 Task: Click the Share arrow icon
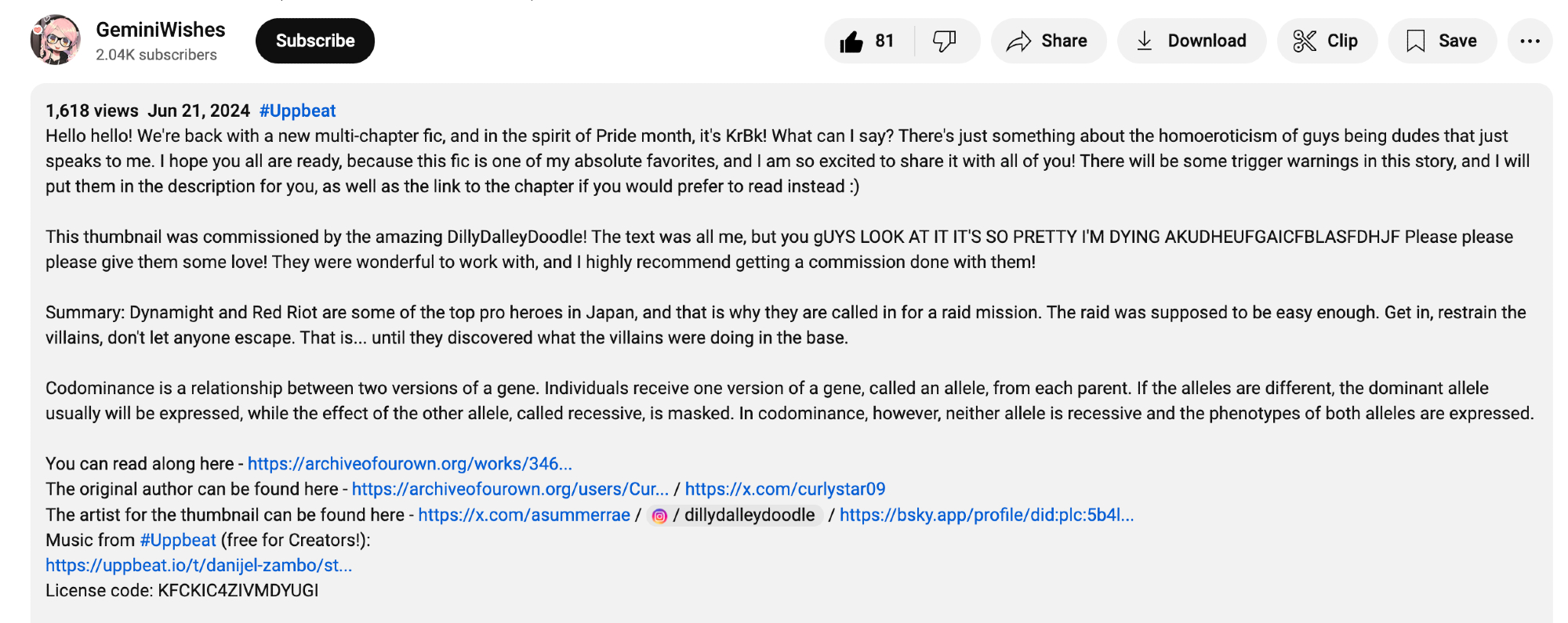1018,42
